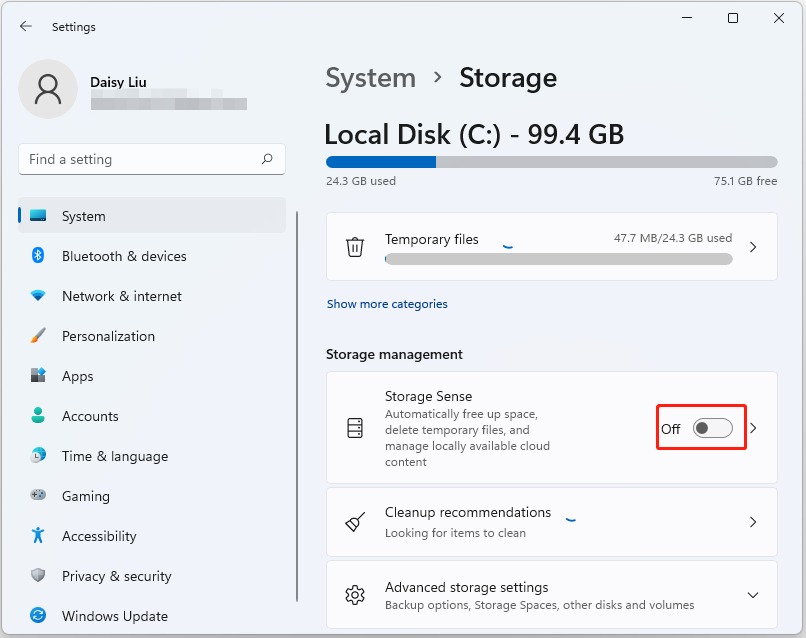Expand Advanced storage settings
Viewport: 806px width, 638px height.
pos(753,594)
